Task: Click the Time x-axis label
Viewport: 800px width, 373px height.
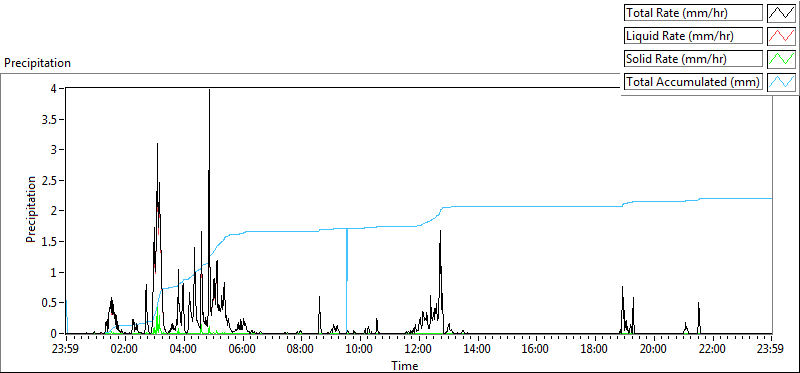Action: [x=405, y=366]
